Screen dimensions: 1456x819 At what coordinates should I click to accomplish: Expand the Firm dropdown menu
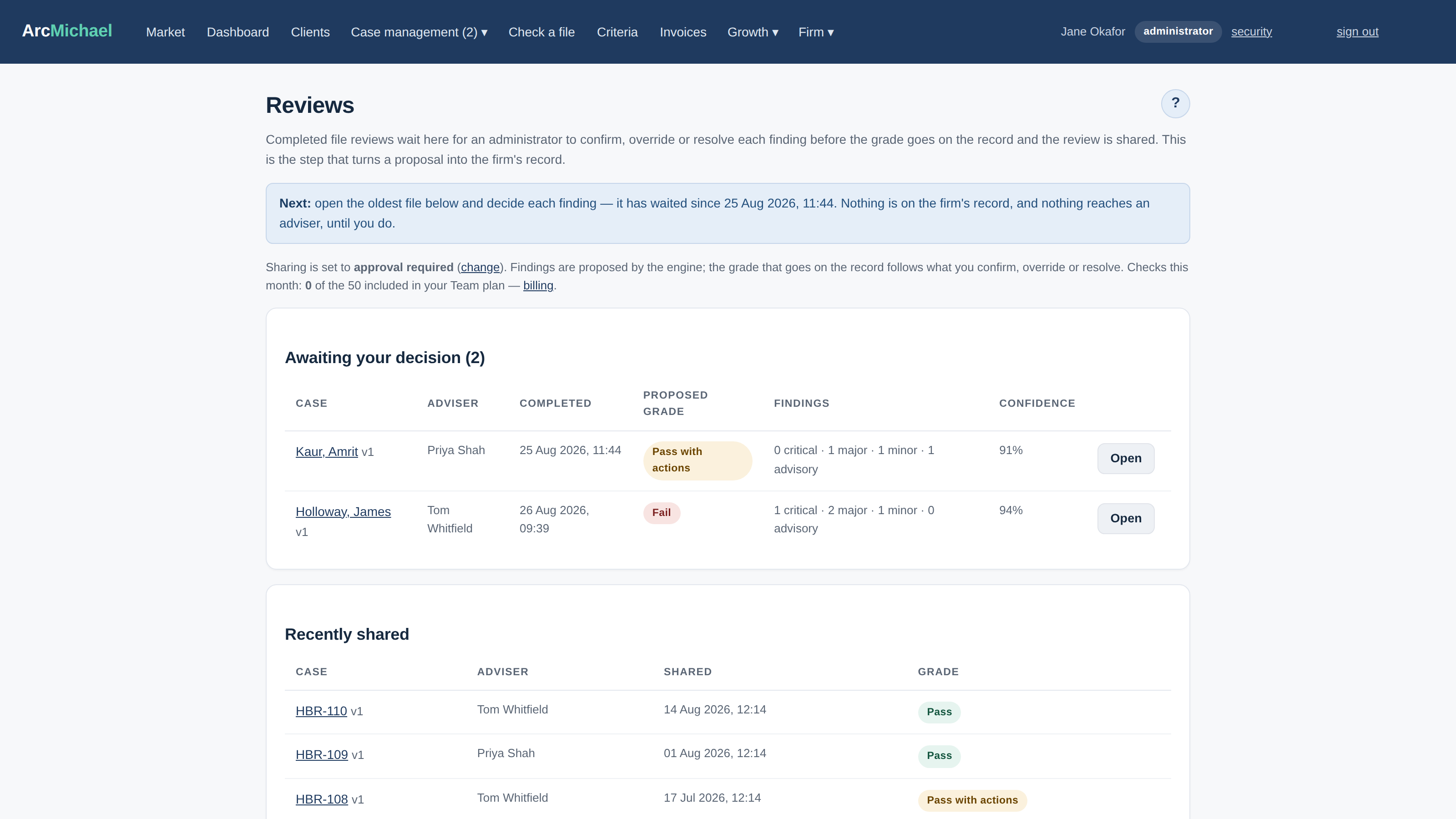[x=816, y=32]
